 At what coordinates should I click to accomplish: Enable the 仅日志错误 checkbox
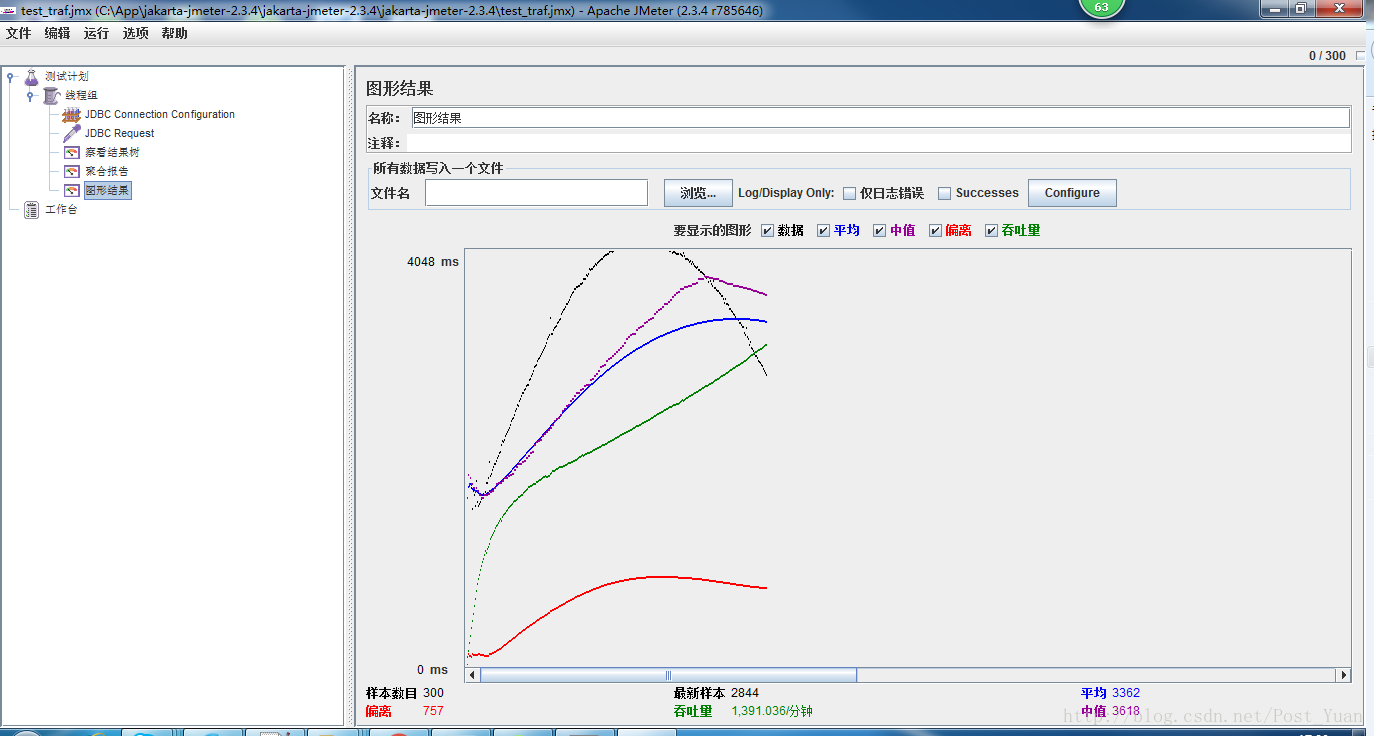[849, 193]
